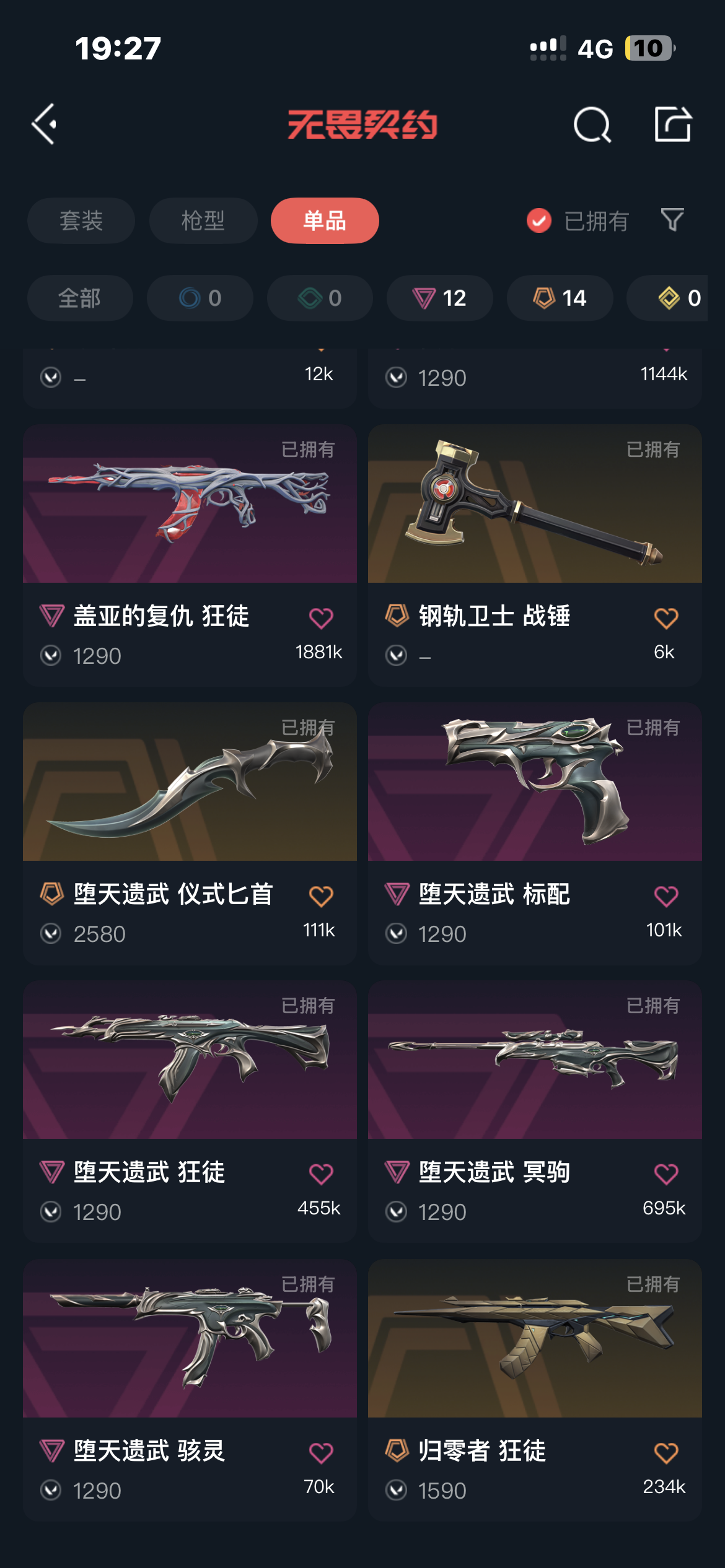Tap the back arrow icon
The width and height of the screenshot is (725, 1568).
45,124
